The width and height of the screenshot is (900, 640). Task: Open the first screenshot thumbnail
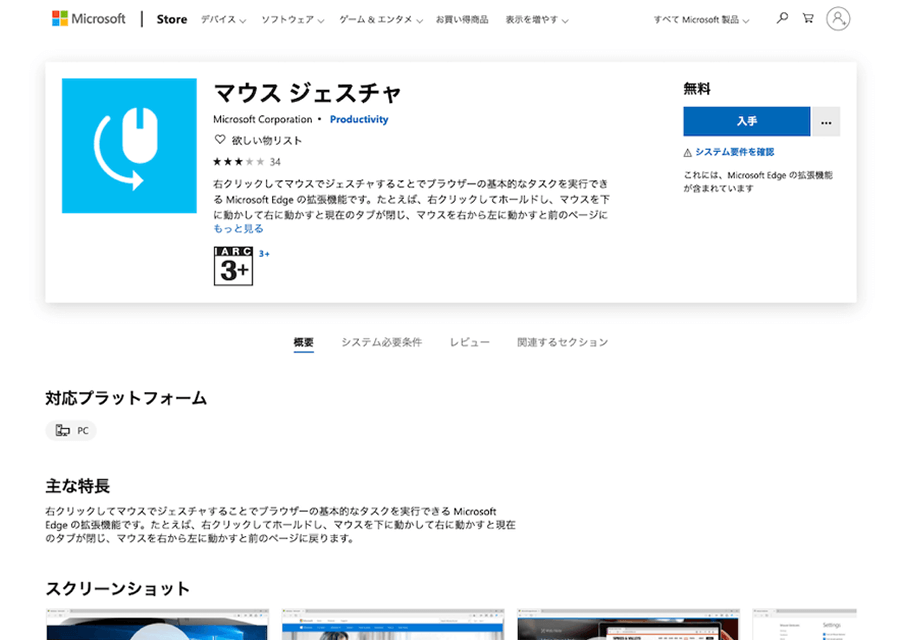157,625
